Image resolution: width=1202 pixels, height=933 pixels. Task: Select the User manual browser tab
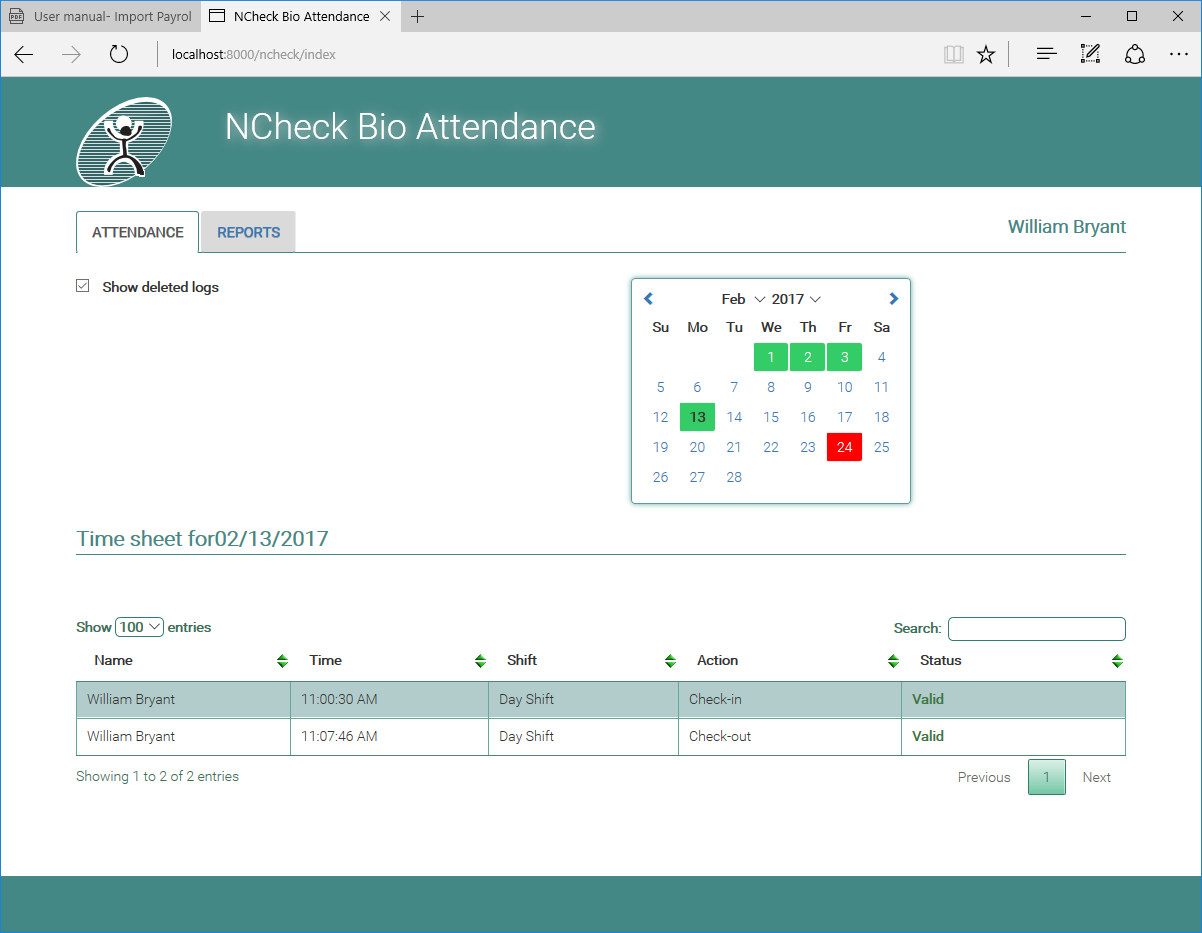(101, 16)
